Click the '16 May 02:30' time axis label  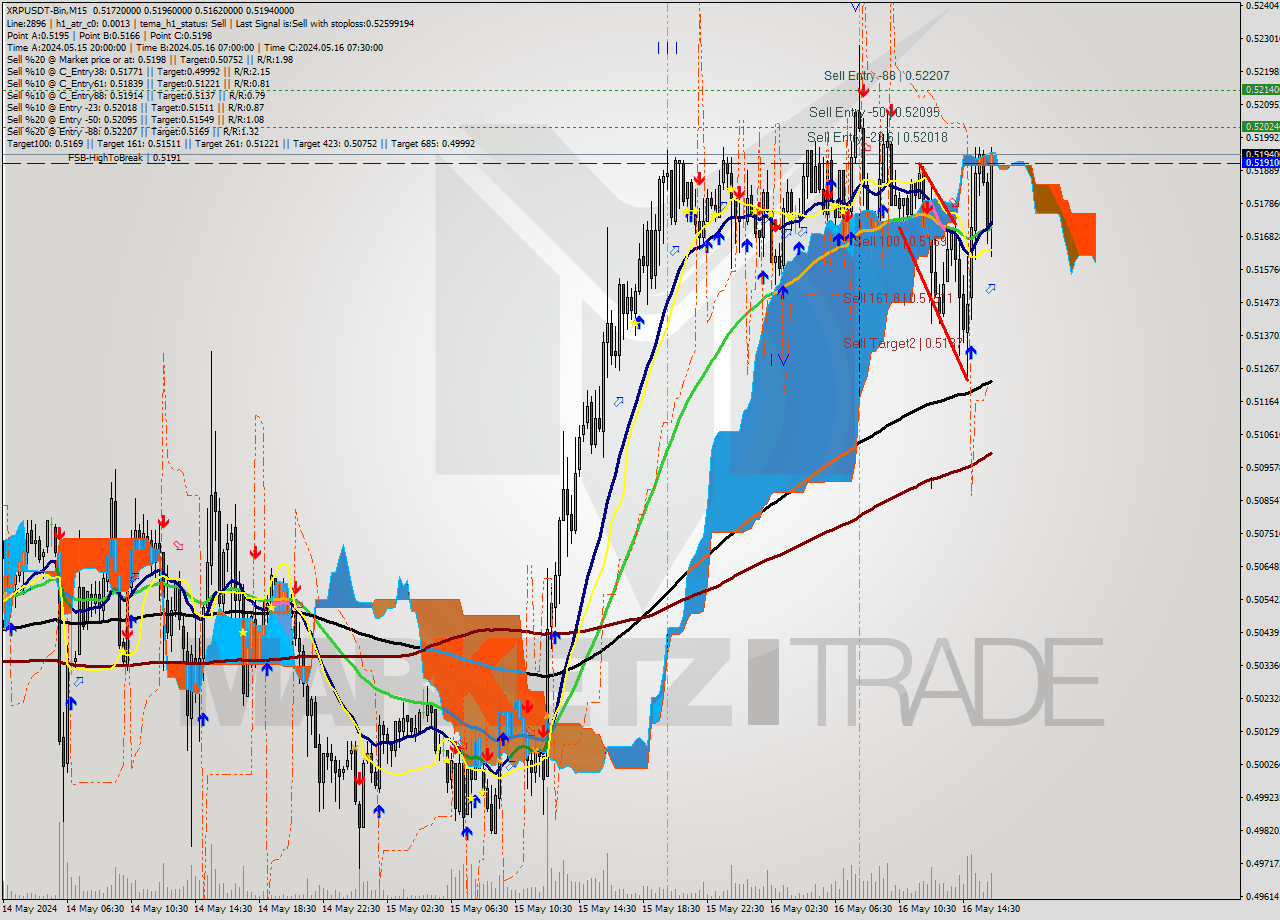coord(799,909)
